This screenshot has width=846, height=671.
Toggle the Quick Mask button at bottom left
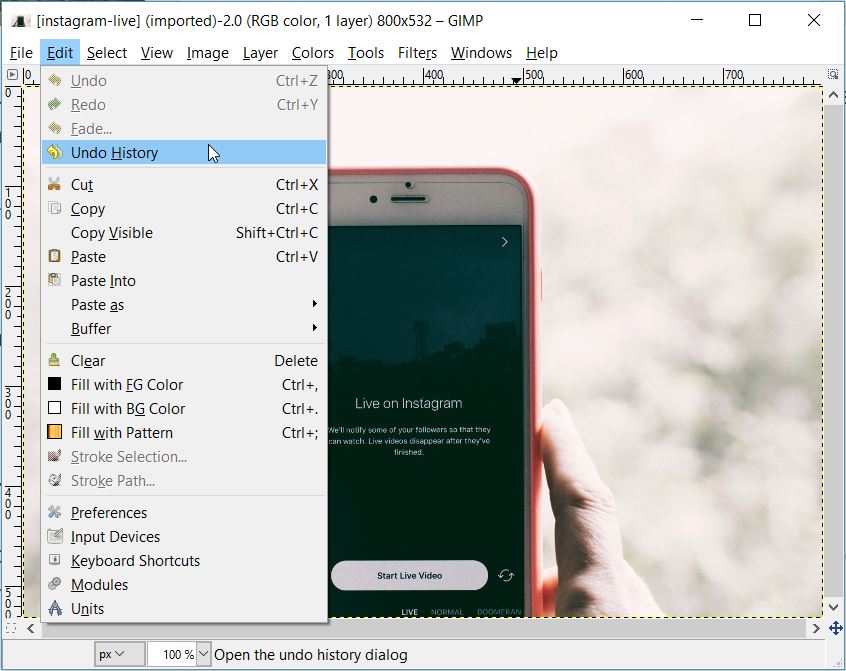11,628
